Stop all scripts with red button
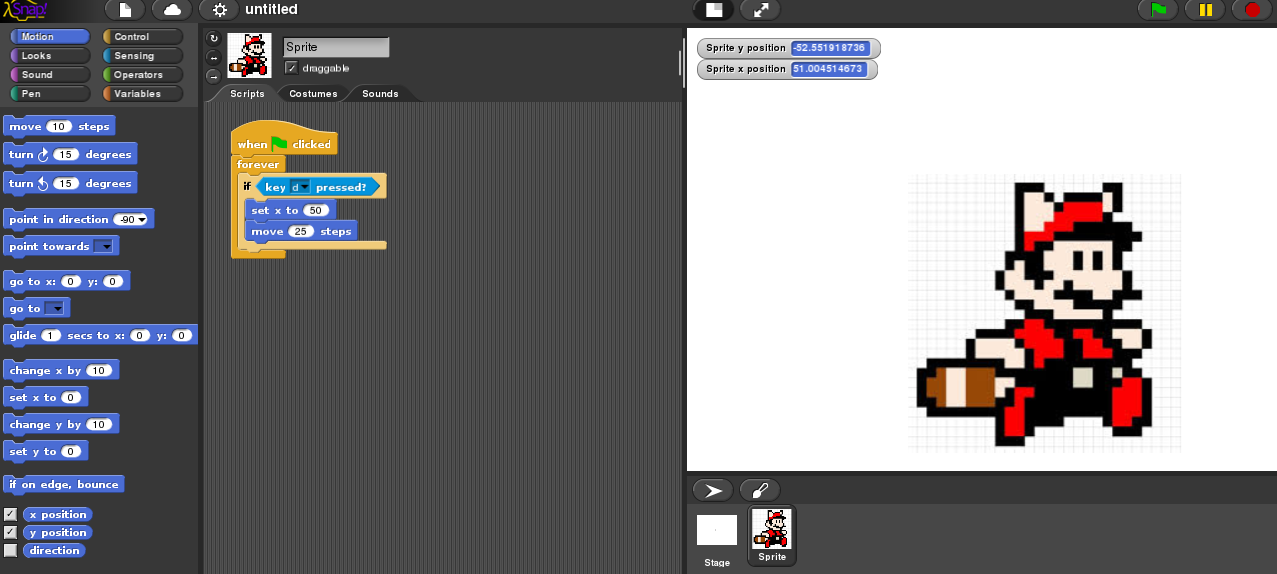 pyautogui.click(x=1252, y=10)
